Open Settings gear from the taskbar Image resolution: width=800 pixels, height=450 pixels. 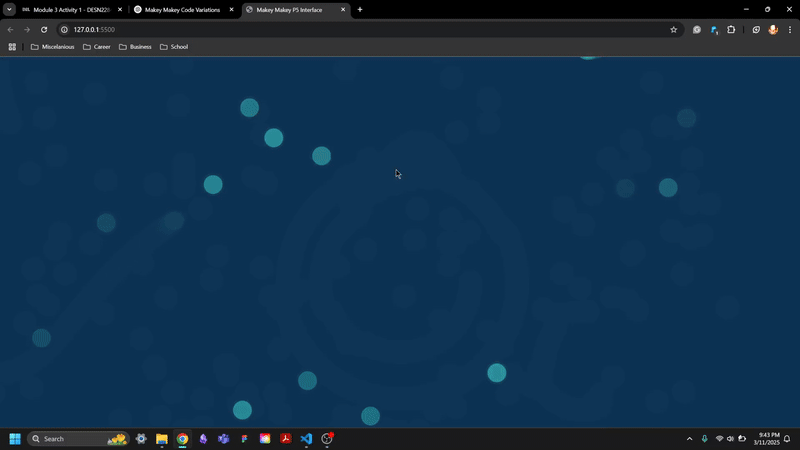141,439
